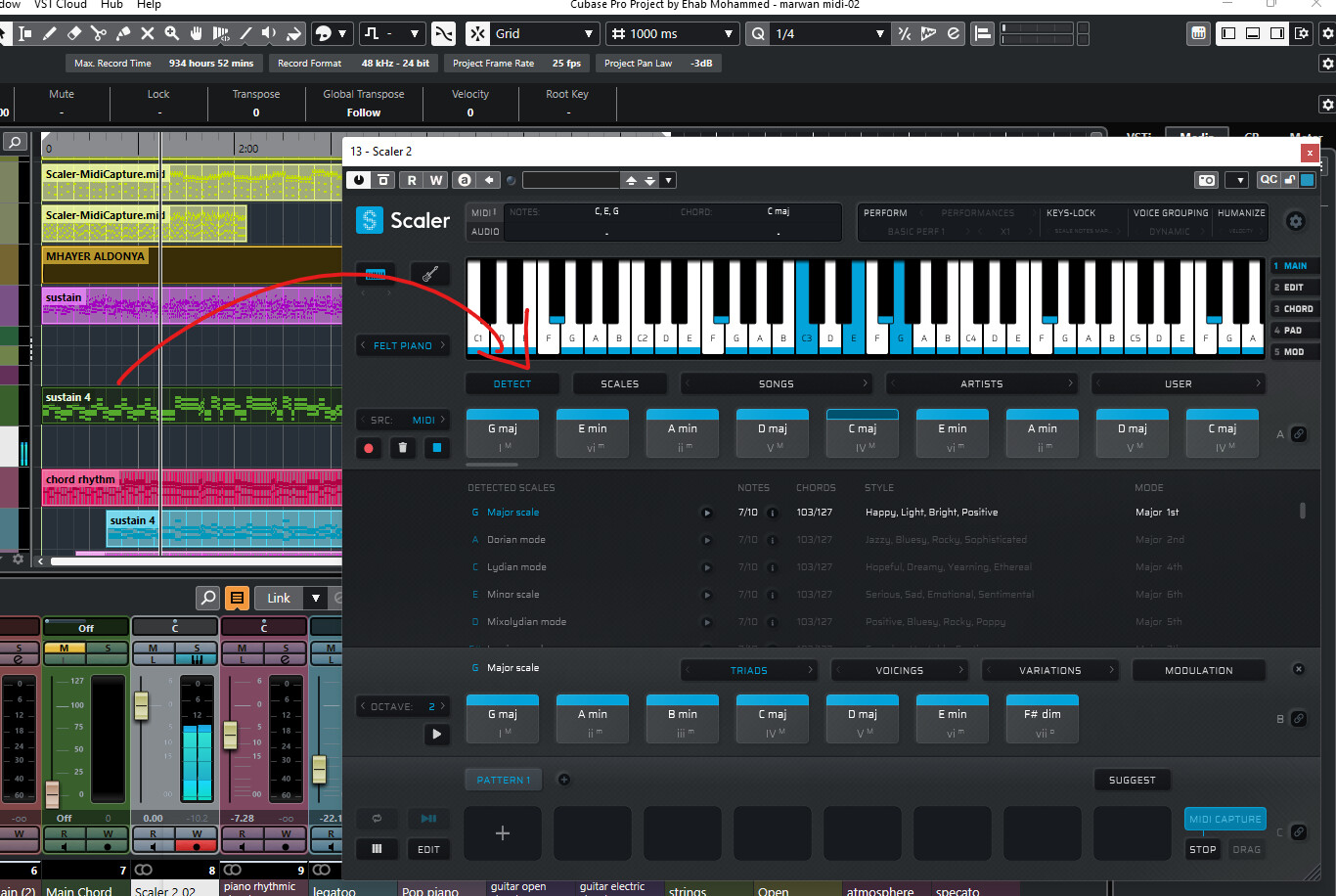The image size is (1336, 896).
Task: Switch to the 3 CHORD side tab
Action: [1294, 308]
